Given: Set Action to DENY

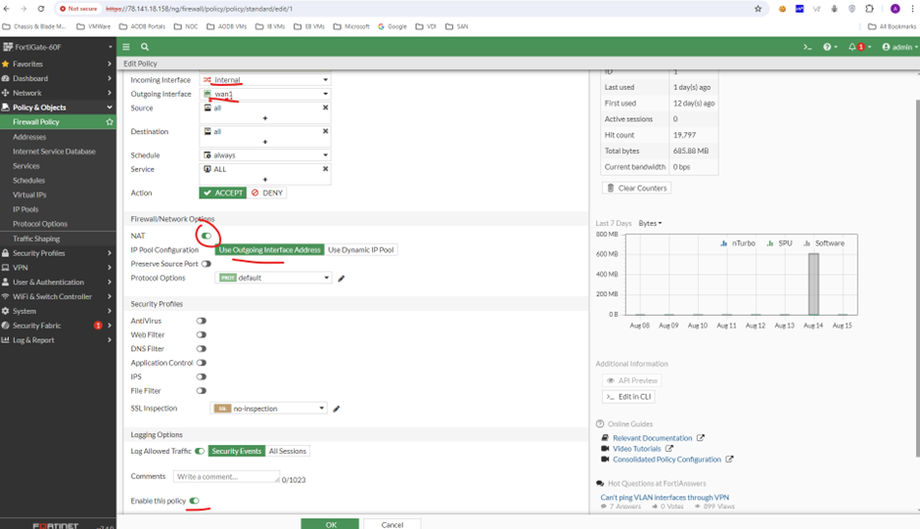Looking at the screenshot, I should click(x=267, y=193).
